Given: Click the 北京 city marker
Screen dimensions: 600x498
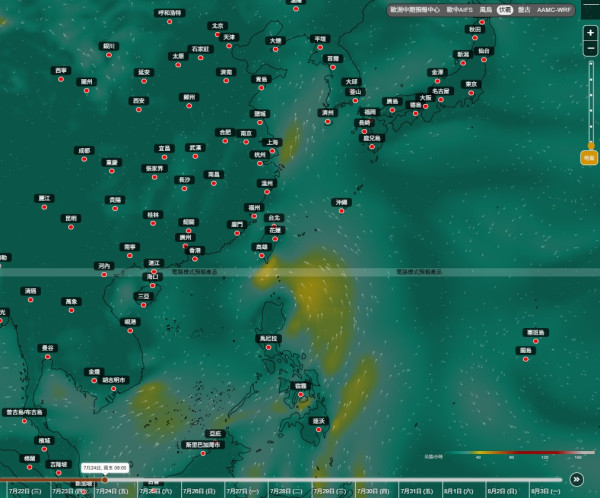Looking at the screenshot, I should [x=217, y=34].
